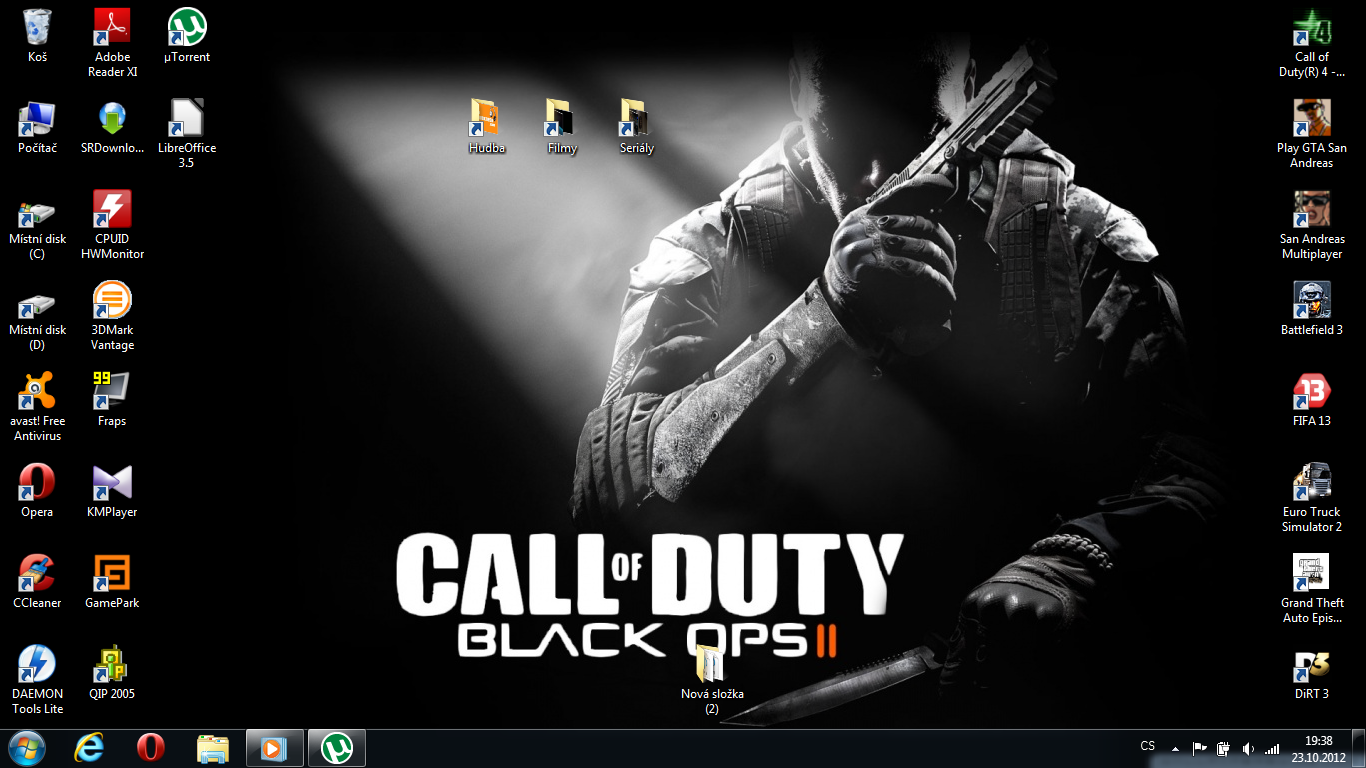1366x768 pixels.
Task: Open the network signal tray icon
Action: 1272,748
